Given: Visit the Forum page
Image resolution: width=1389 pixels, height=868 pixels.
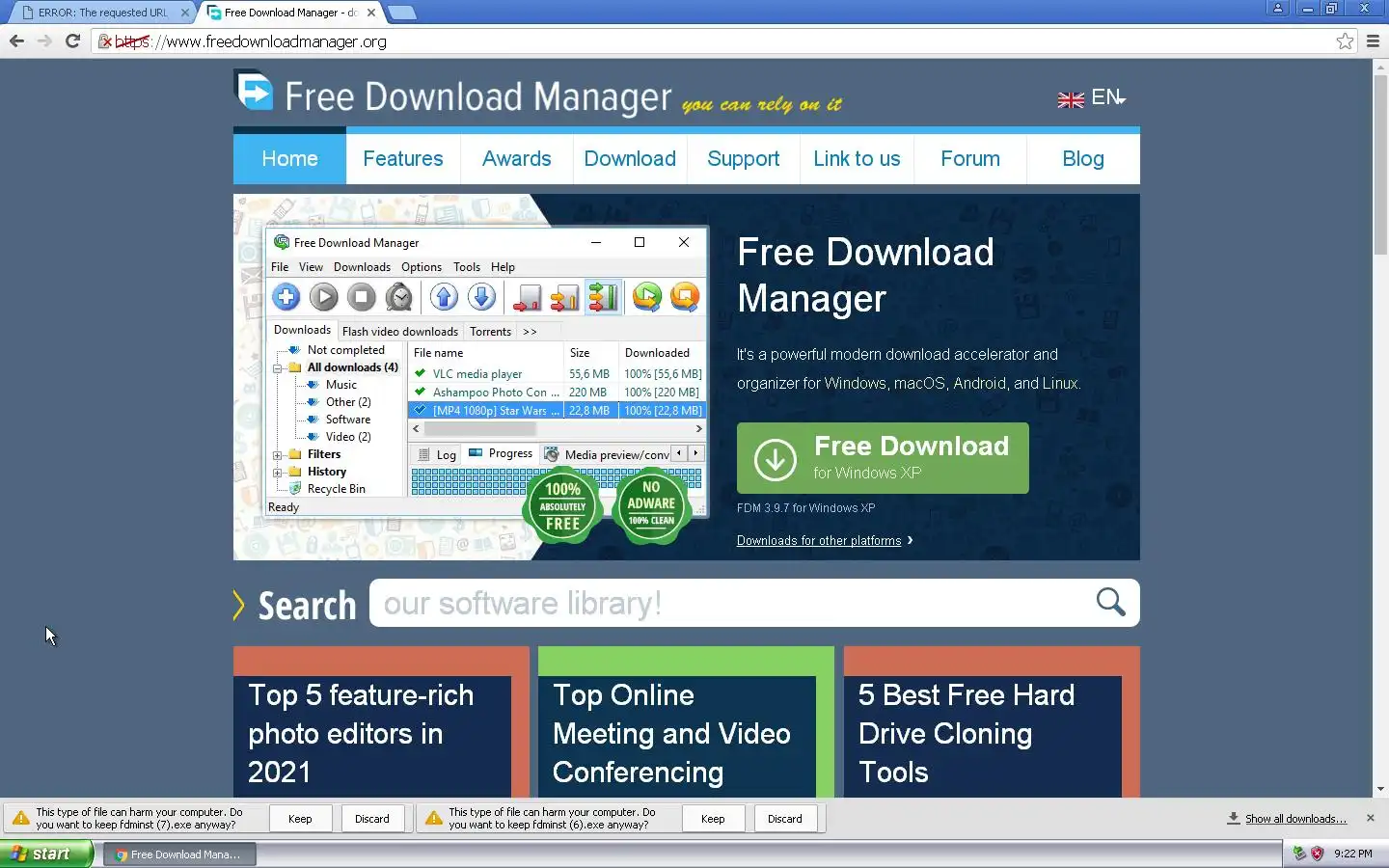Looking at the screenshot, I should pos(970,159).
